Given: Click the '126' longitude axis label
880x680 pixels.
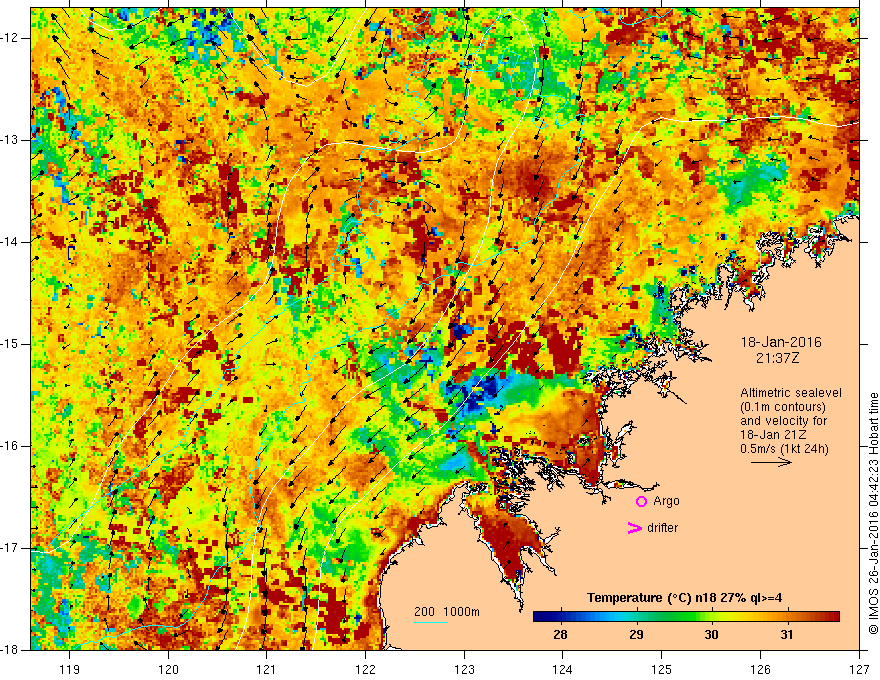Looking at the screenshot, I should tap(760, 669).
